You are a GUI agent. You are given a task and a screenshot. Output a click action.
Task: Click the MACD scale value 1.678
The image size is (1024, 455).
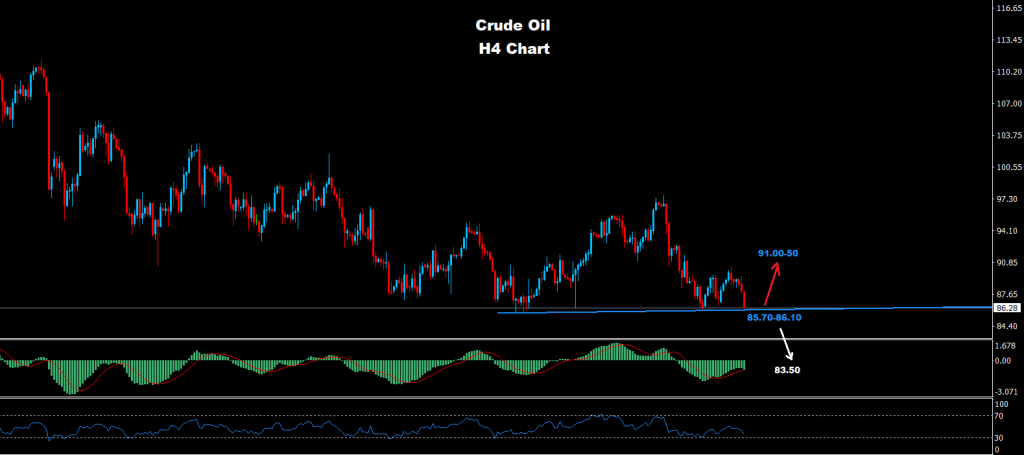[1006, 345]
